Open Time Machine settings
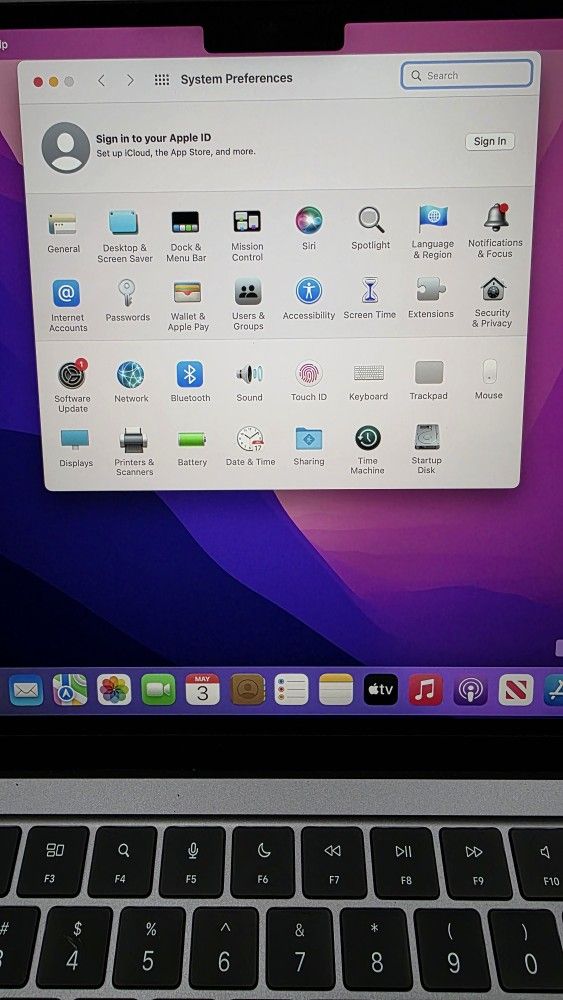 coord(367,438)
